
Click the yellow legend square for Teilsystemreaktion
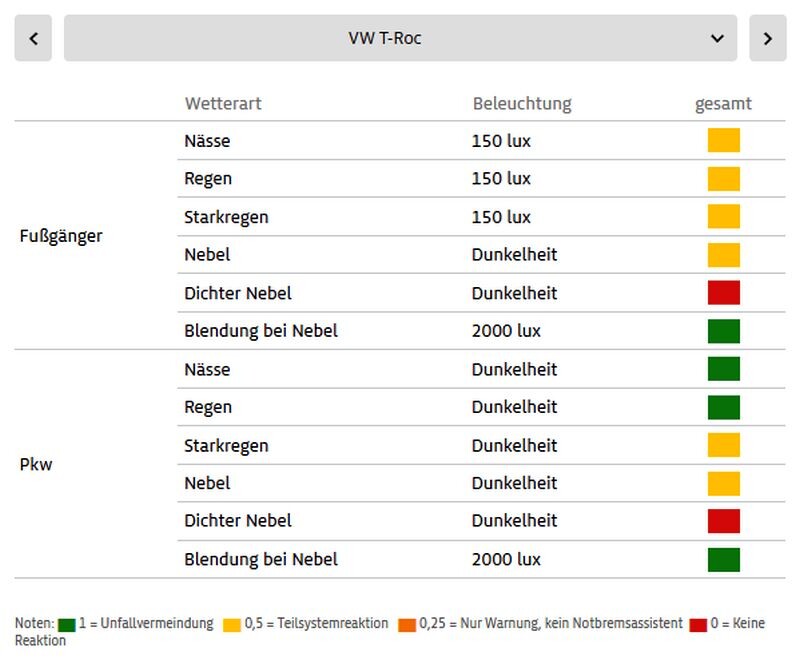click(x=232, y=625)
